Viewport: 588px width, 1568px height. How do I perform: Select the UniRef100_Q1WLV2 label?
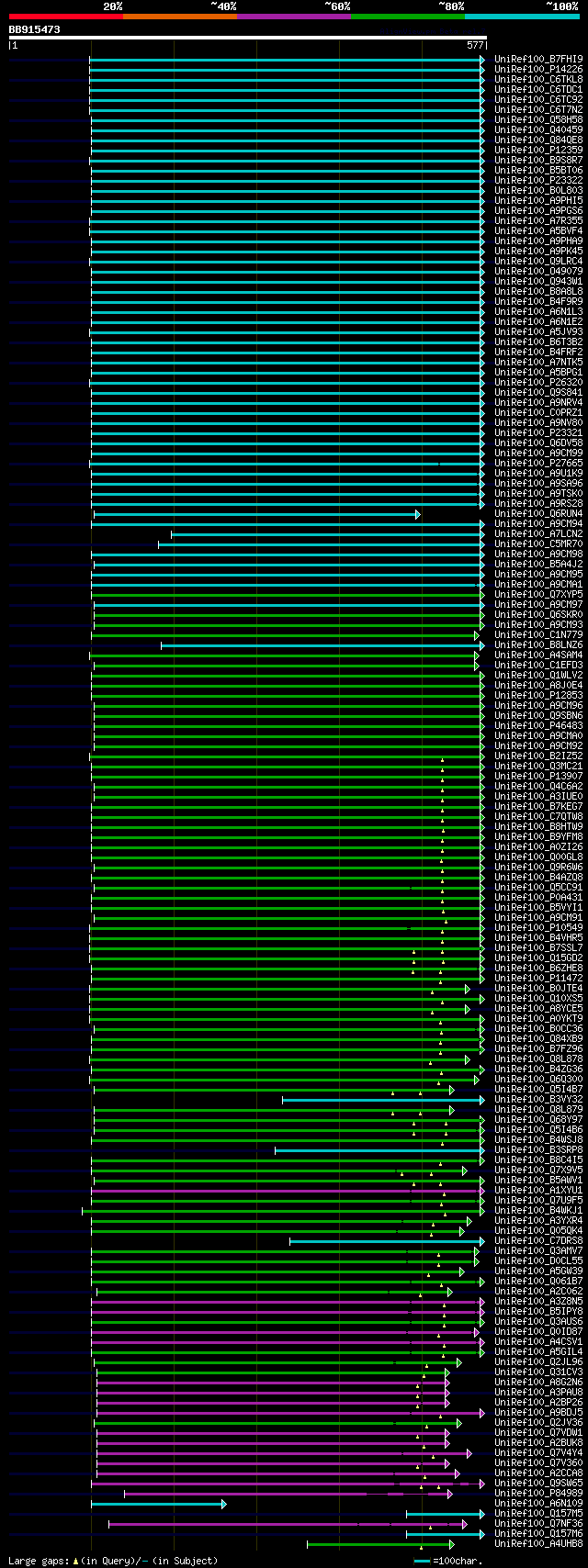(538, 675)
